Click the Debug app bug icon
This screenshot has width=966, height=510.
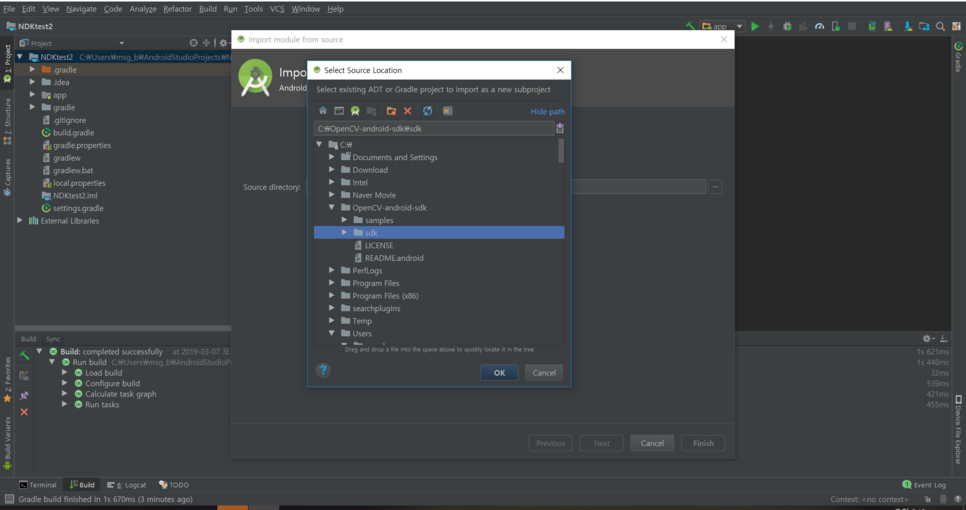pos(787,26)
